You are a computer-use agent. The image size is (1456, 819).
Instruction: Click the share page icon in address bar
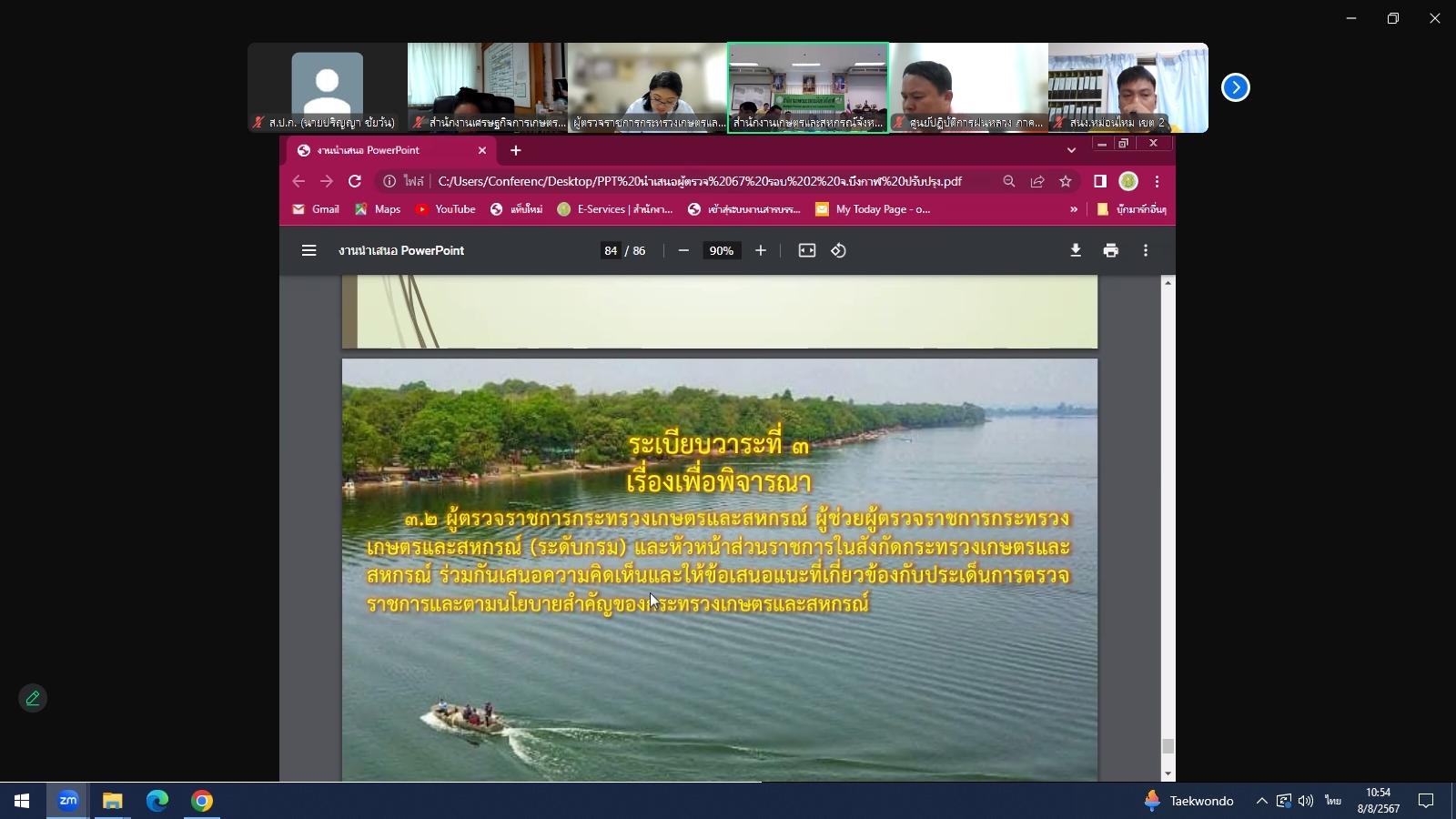pyautogui.click(x=1037, y=181)
